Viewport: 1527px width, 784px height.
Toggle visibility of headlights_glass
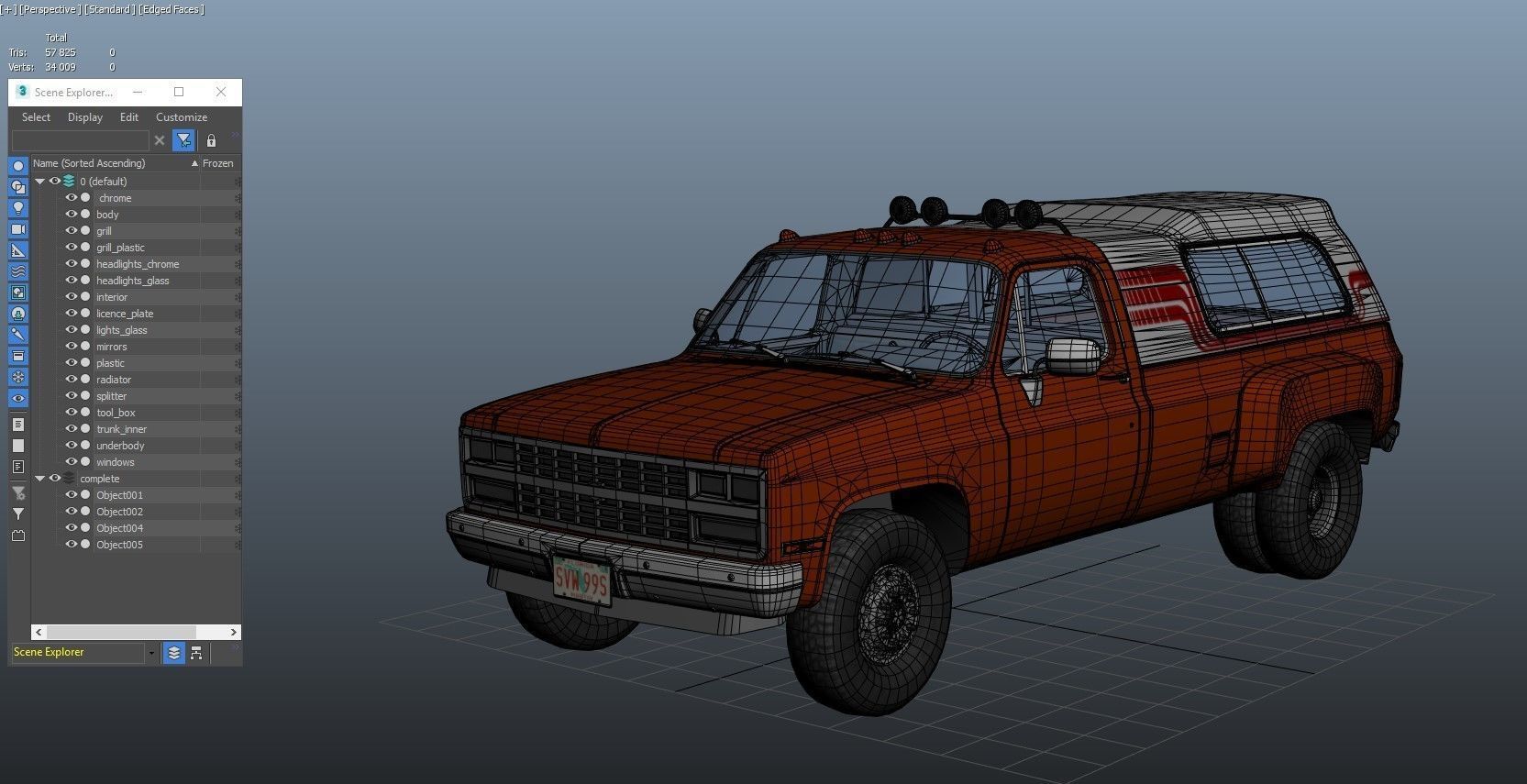tap(72, 281)
